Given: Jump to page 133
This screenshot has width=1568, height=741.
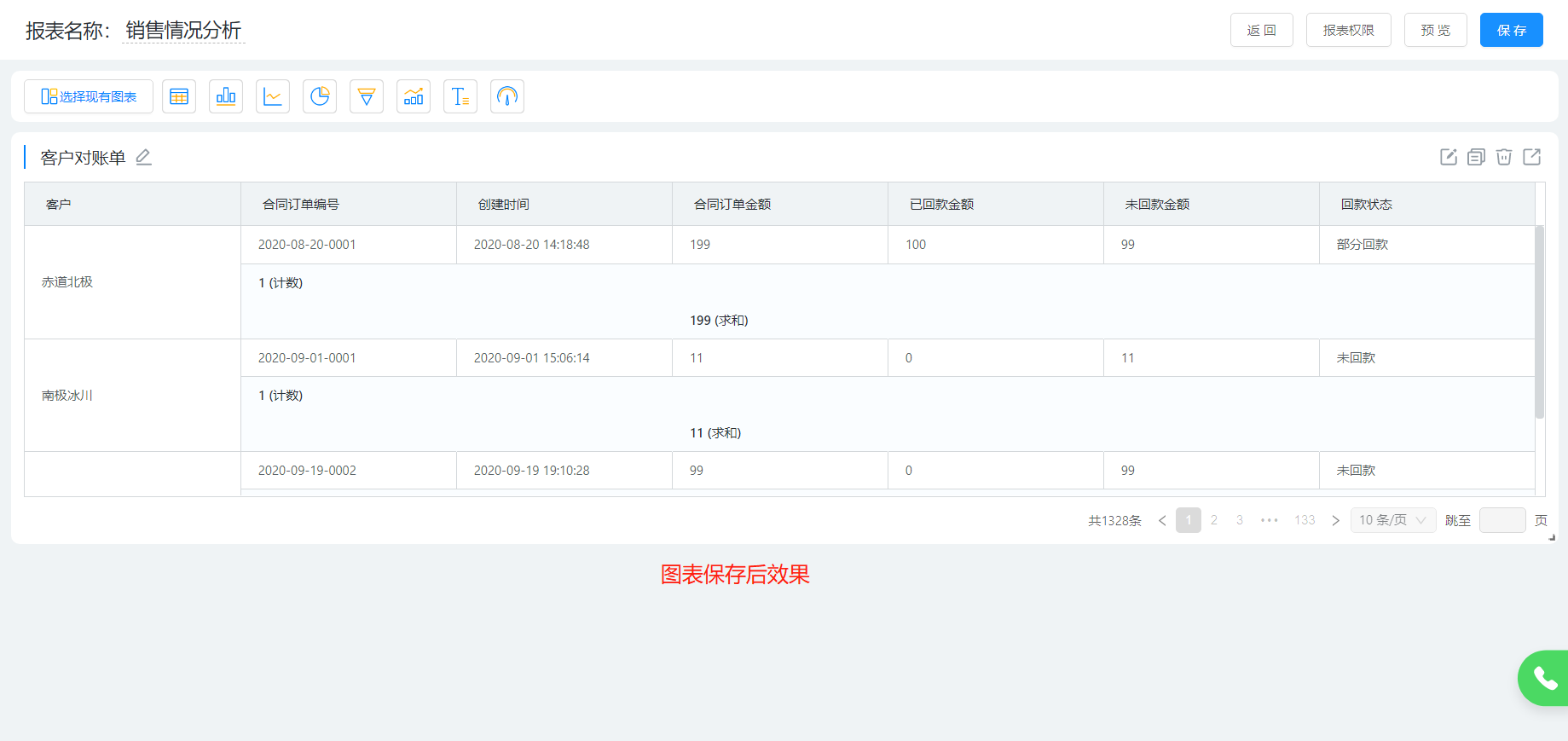Looking at the screenshot, I should 1305,520.
